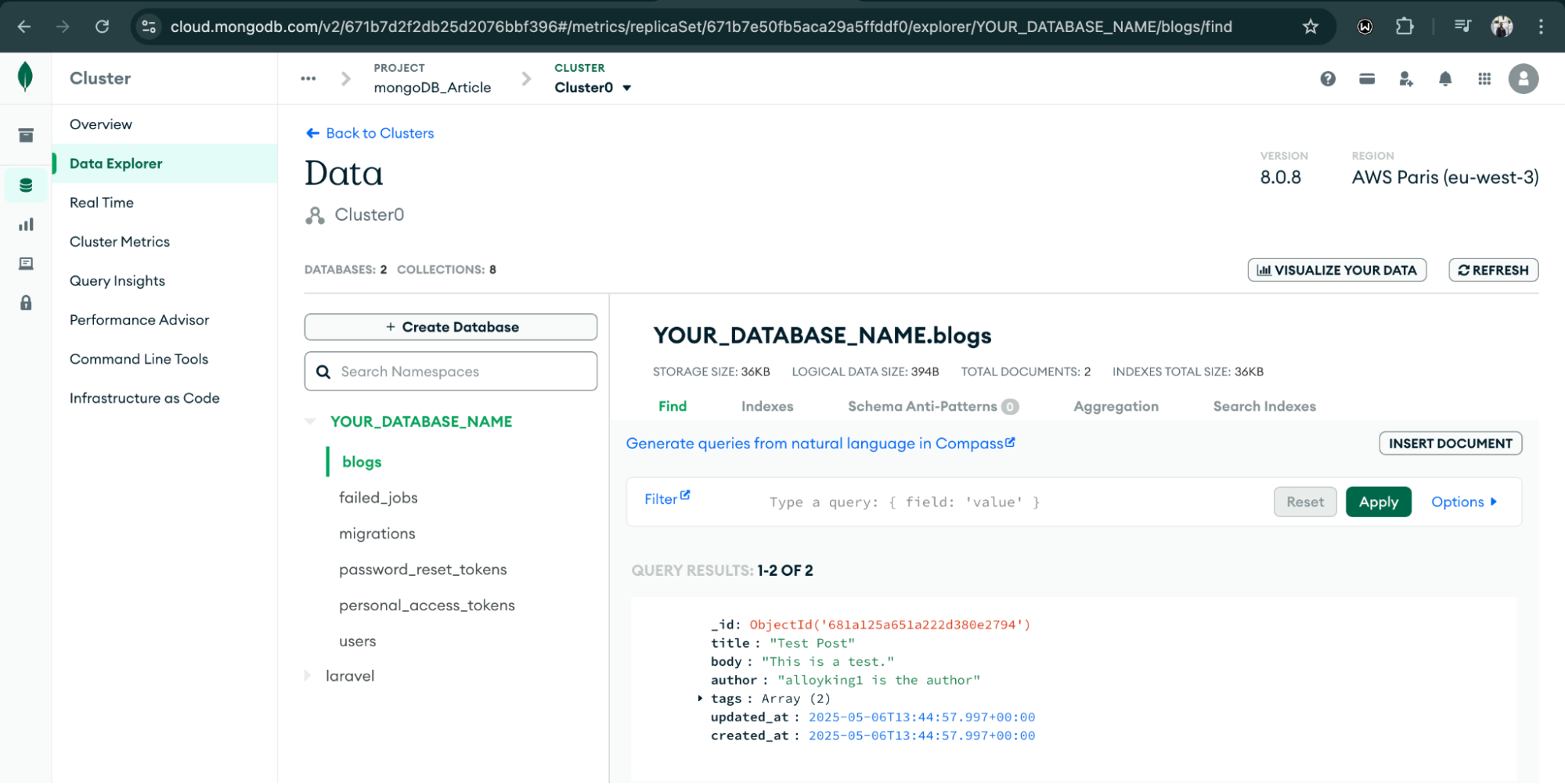Click the monitor services icon in the rail

(26, 264)
